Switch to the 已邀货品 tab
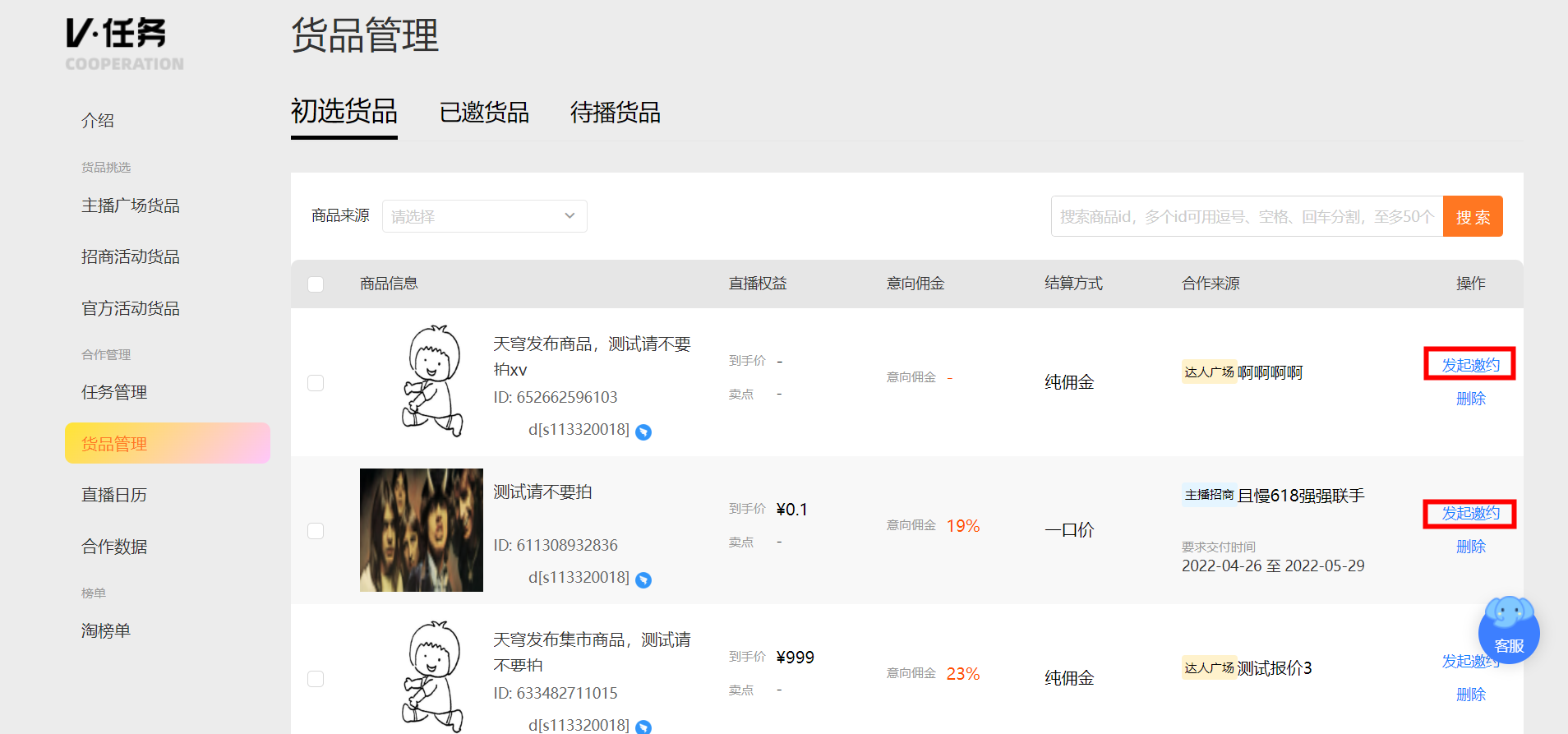This screenshot has height=734, width=1568. (x=484, y=113)
